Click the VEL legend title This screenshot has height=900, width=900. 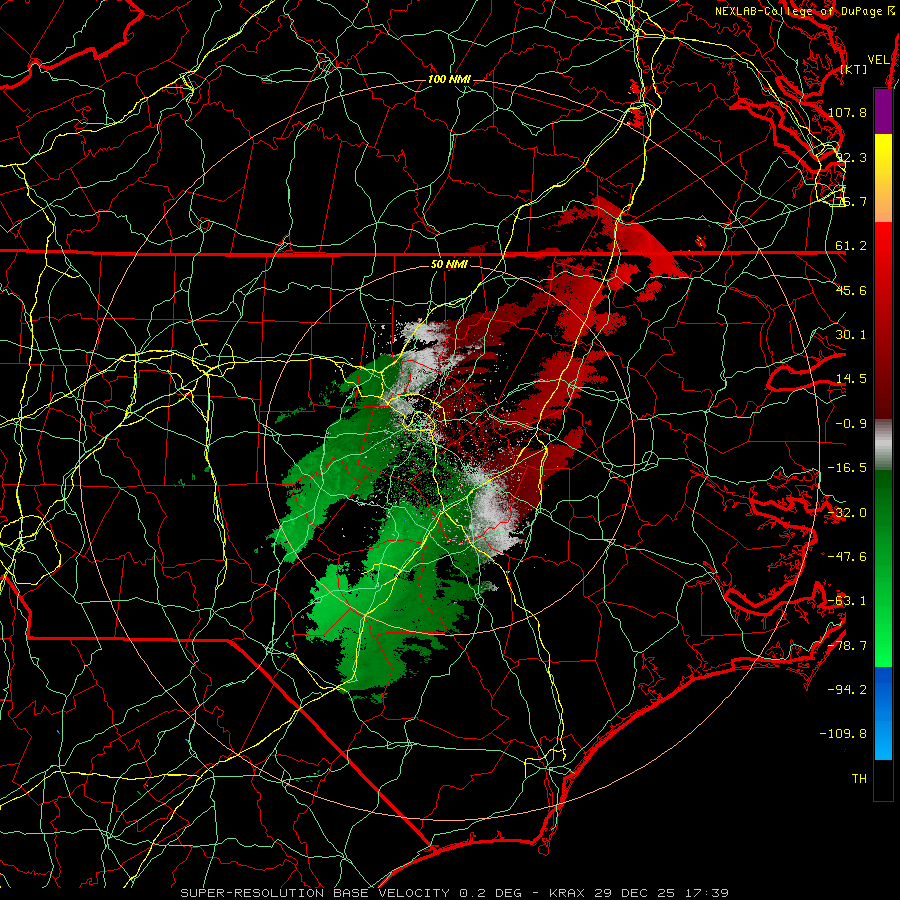tap(878, 59)
